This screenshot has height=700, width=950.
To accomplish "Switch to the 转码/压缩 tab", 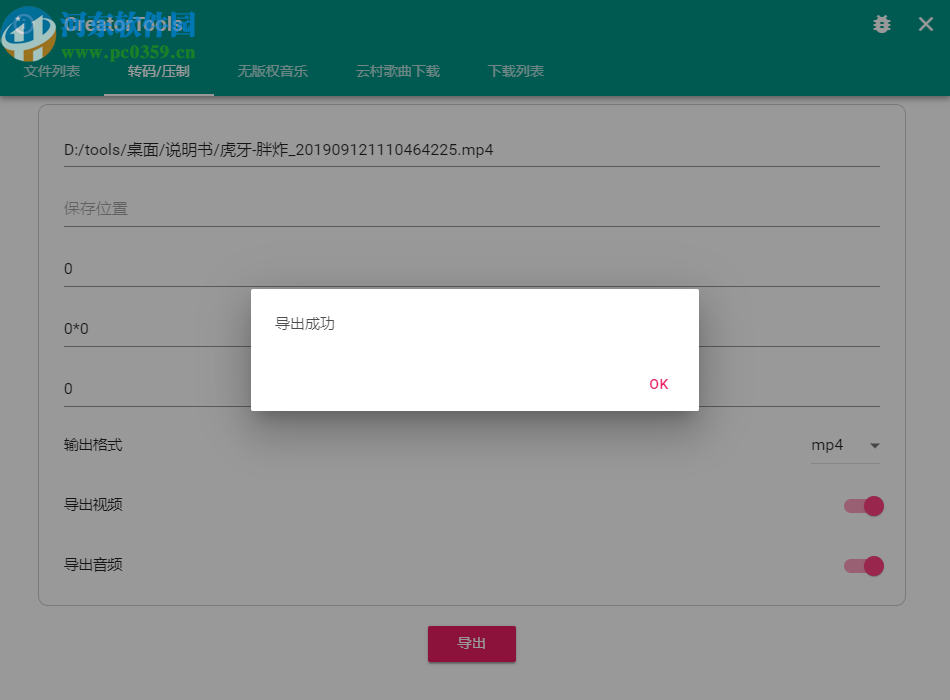I will [x=159, y=71].
